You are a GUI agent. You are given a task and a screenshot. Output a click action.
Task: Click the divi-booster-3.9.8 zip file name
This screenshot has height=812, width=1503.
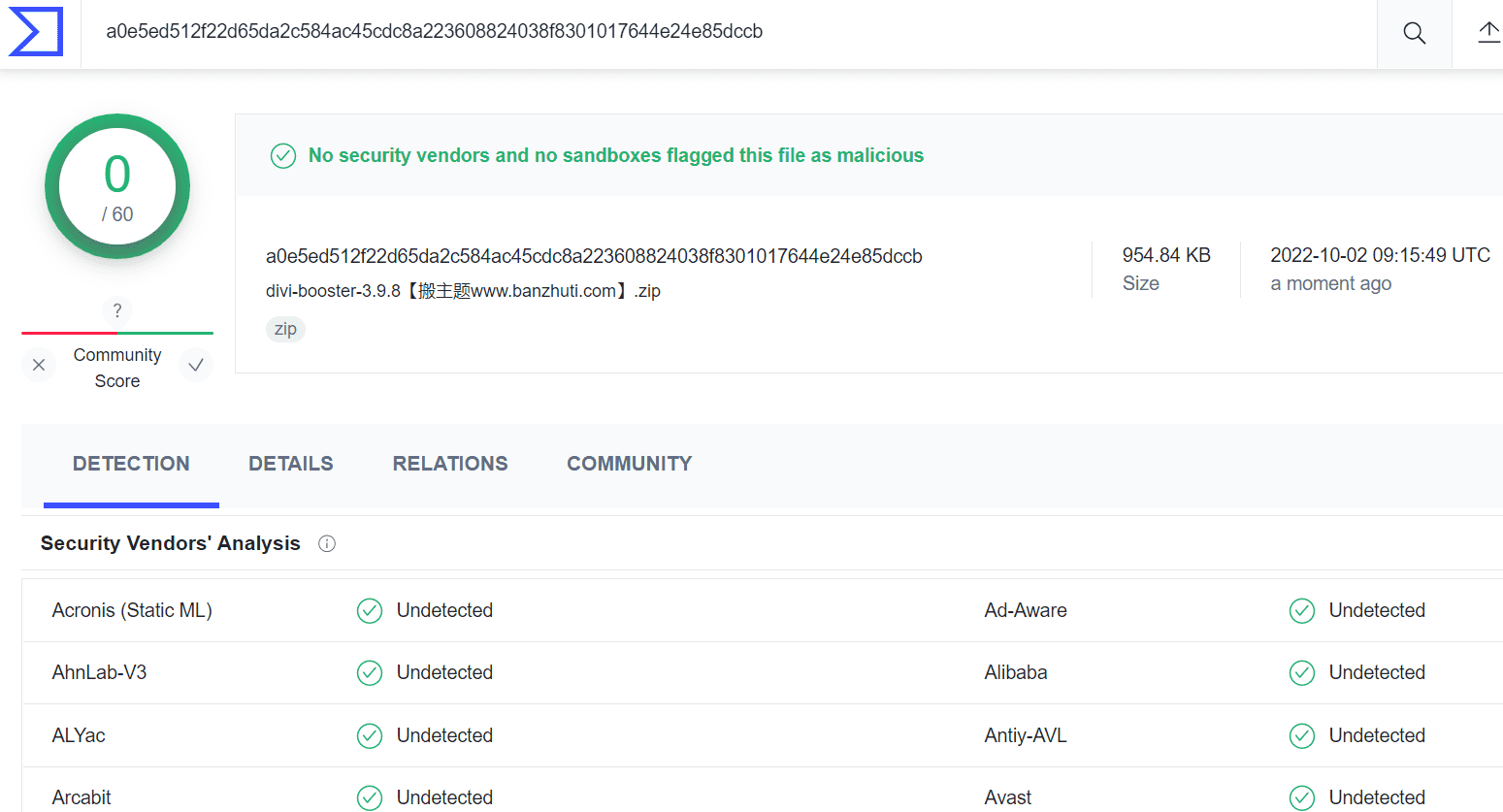[x=463, y=291]
